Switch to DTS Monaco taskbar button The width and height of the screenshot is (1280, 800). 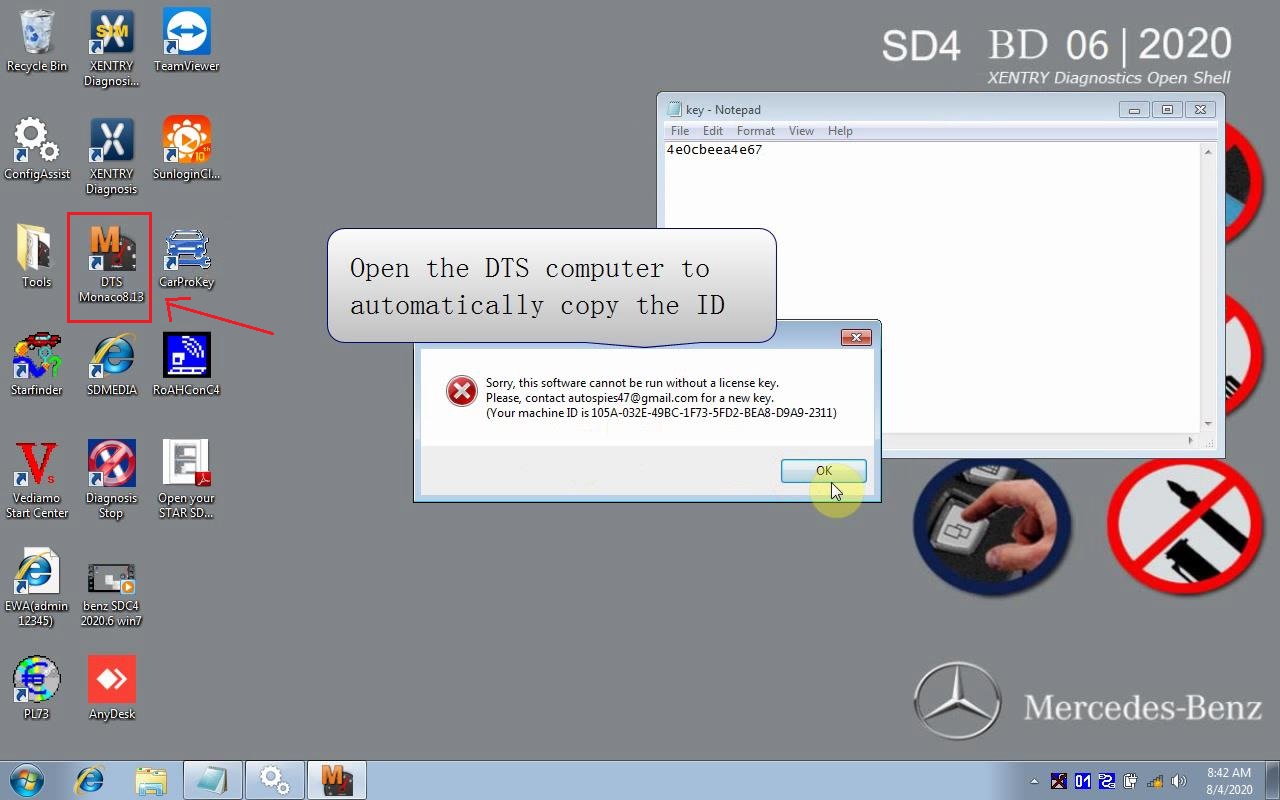tap(337, 780)
